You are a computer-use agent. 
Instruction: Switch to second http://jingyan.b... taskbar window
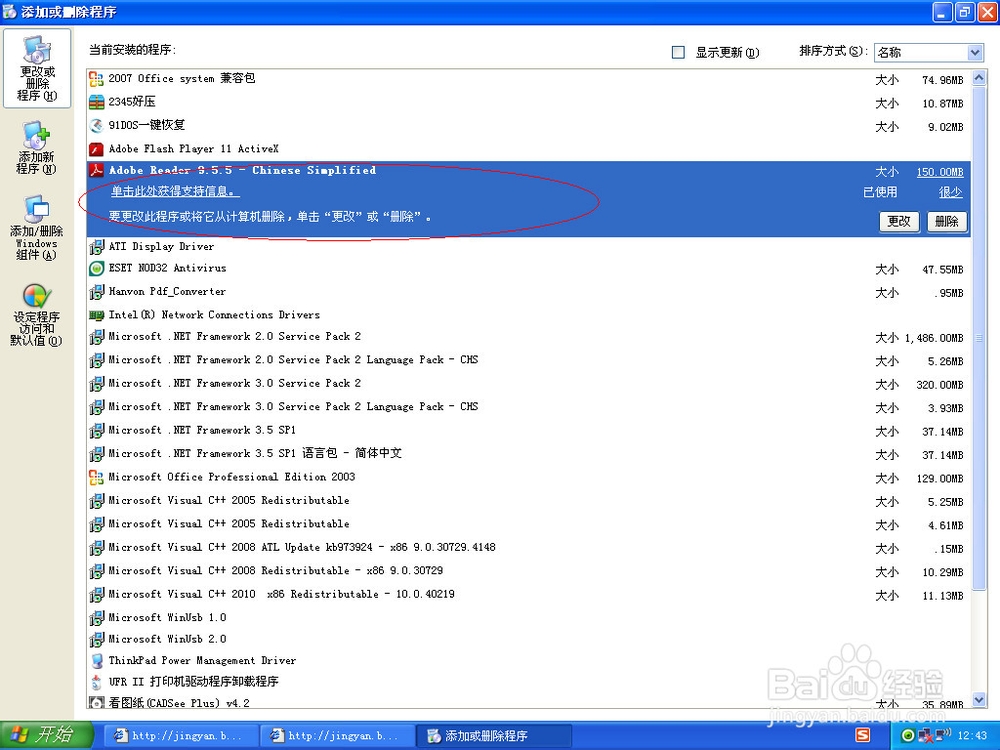pos(337,736)
